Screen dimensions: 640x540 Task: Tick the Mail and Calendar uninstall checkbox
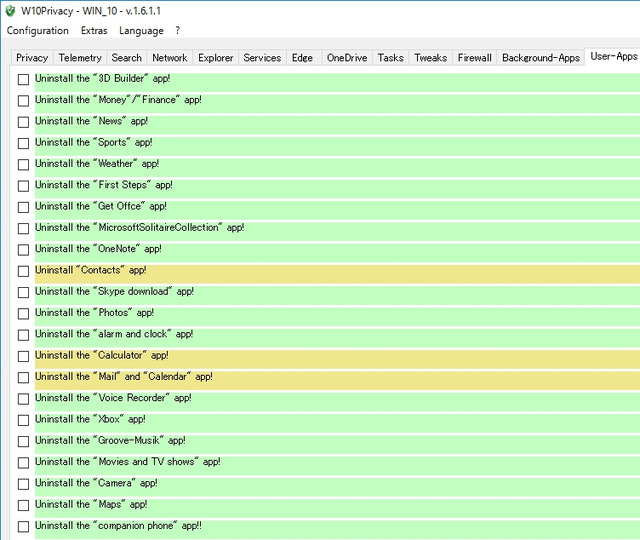[23, 377]
